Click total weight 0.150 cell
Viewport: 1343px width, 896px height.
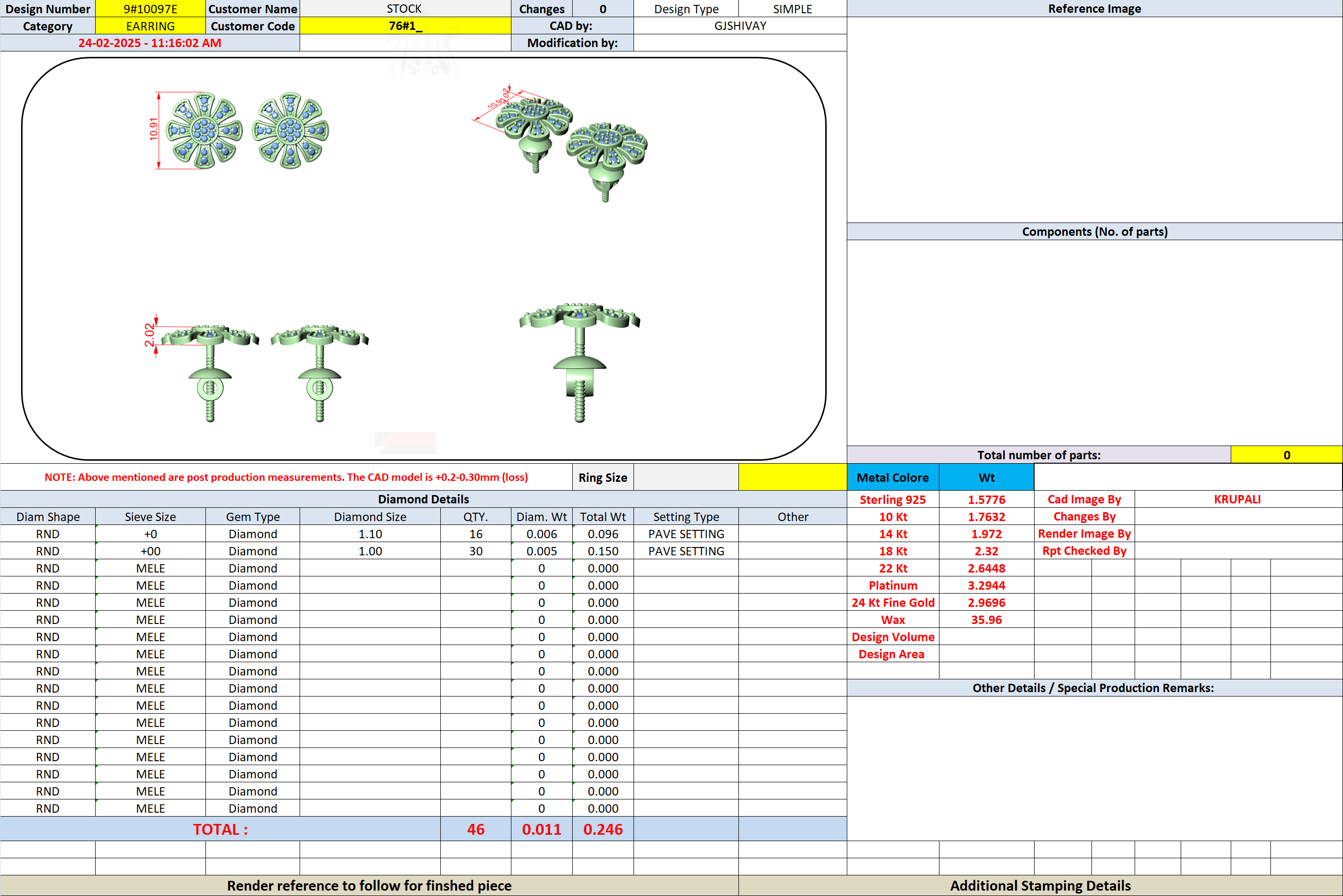pos(603,551)
